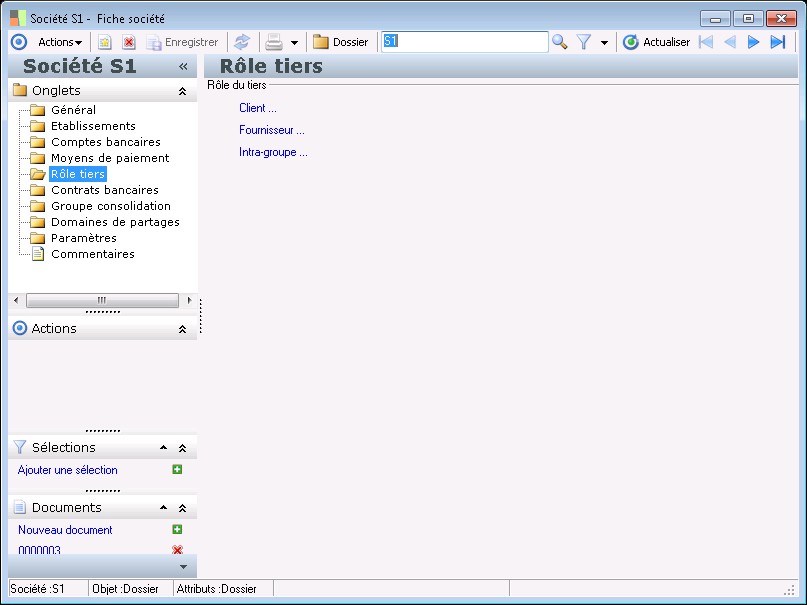Click the Documents section page icon
This screenshot has width=807, height=605.
point(19,507)
